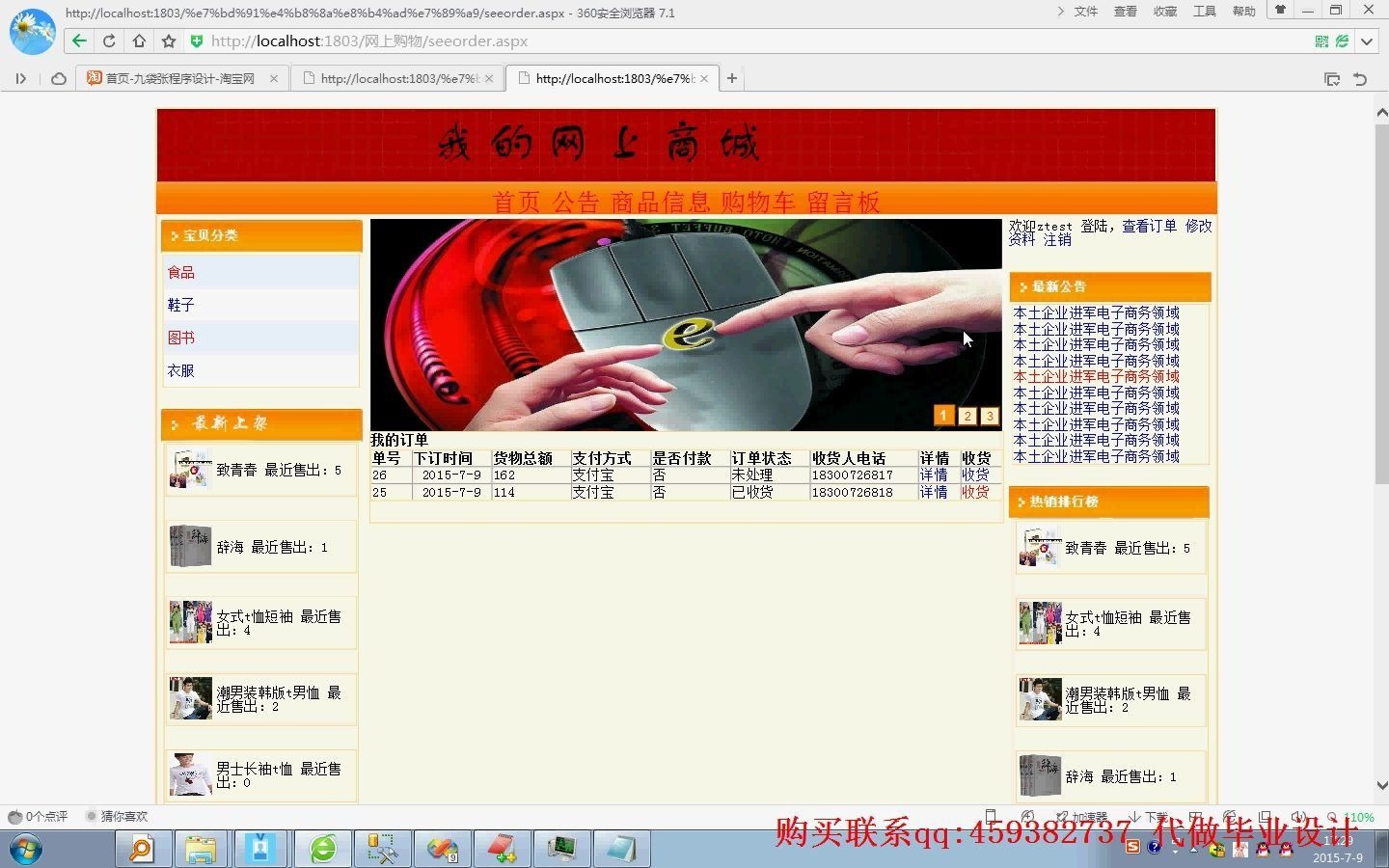Click the green security badge in address bar
1389x868 pixels.
[x=197, y=41]
